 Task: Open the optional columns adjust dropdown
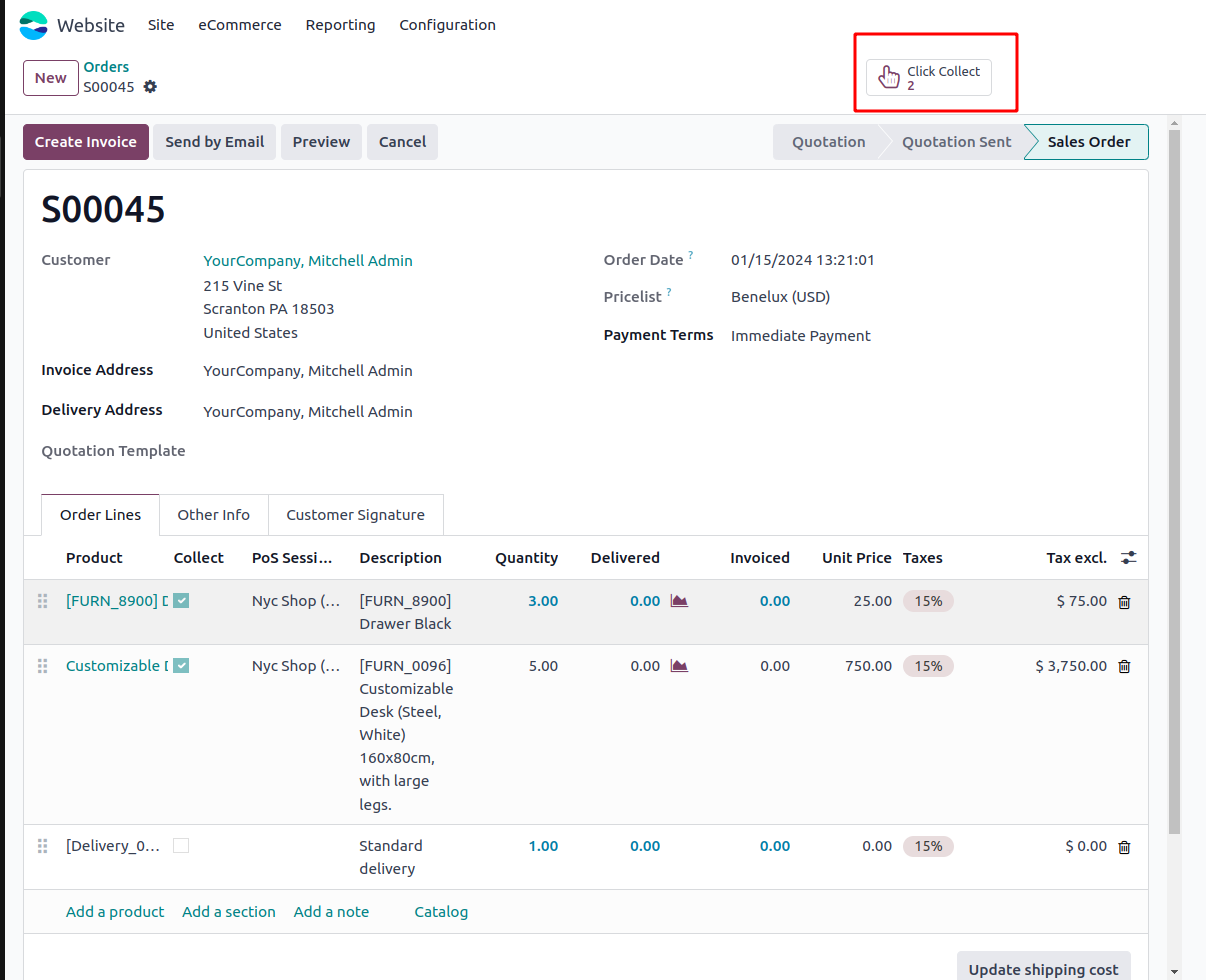coord(1128,558)
